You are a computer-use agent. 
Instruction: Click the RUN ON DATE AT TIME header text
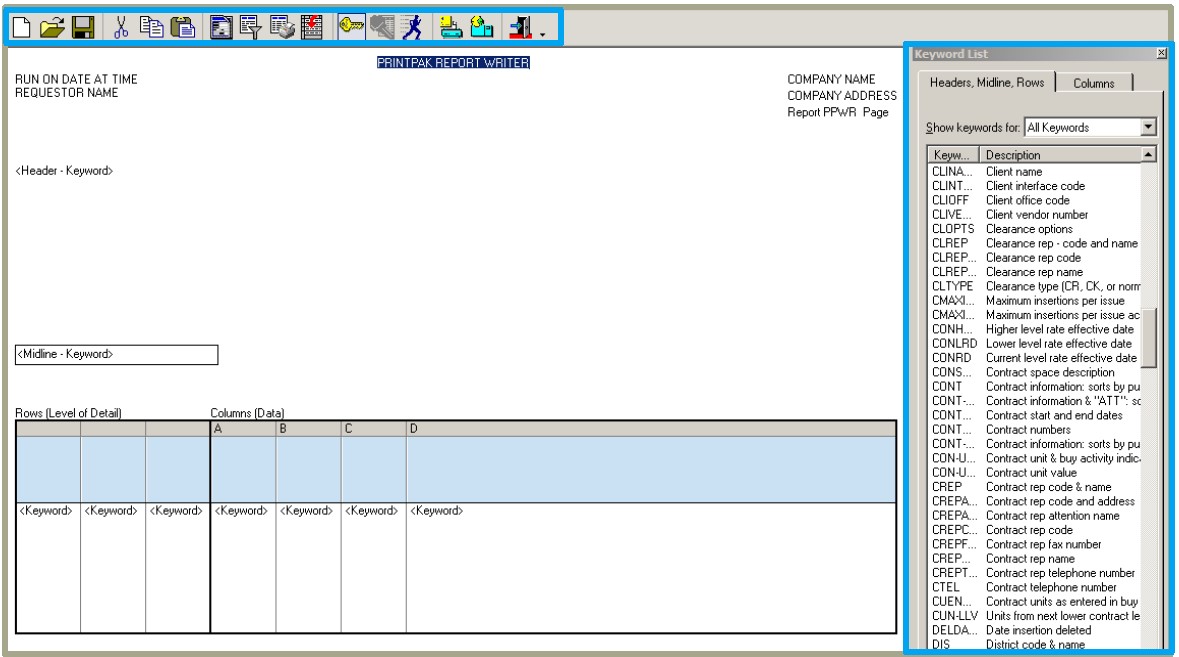pyautogui.click(x=76, y=79)
